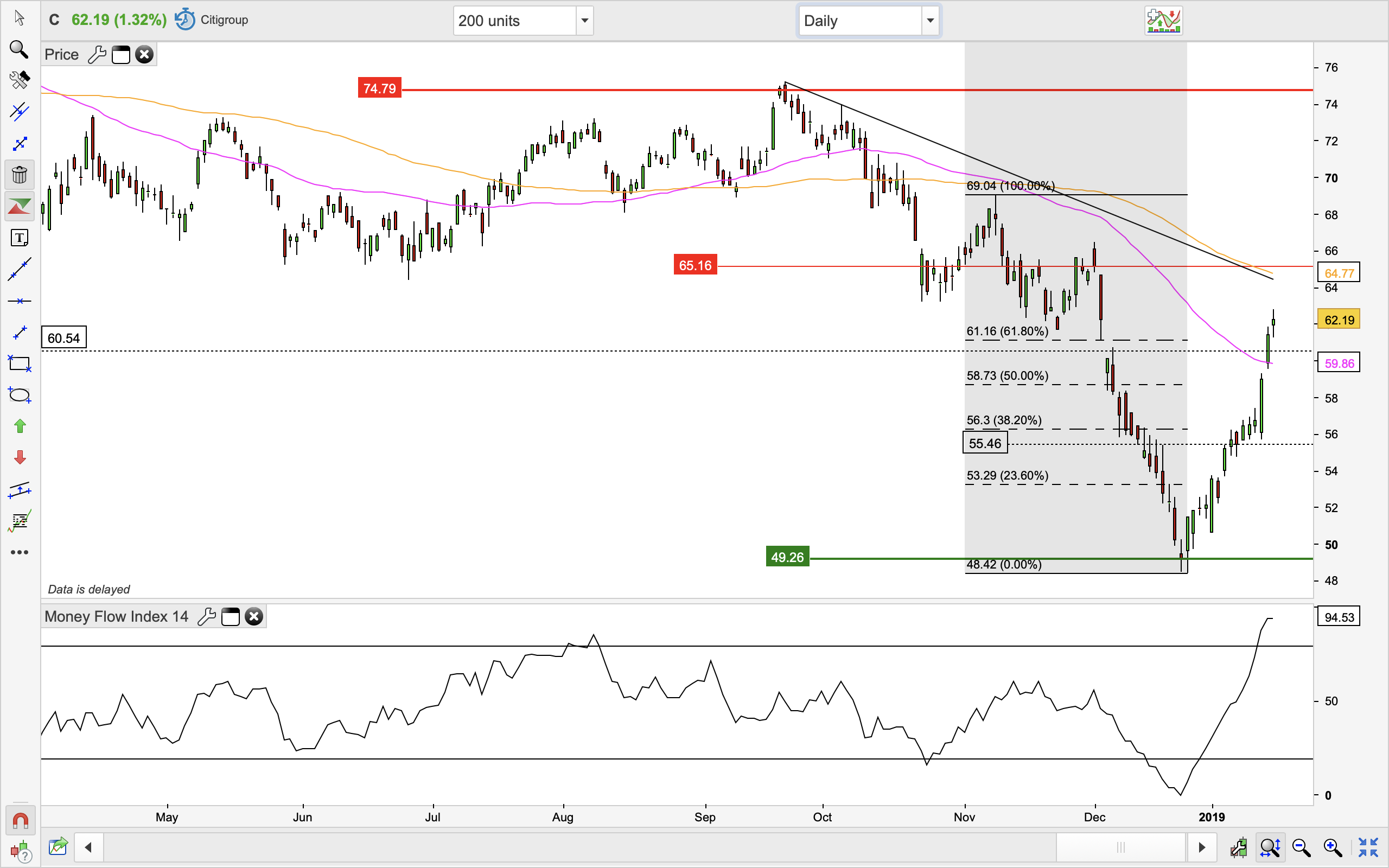The image size is (1389, 868).
Task: Click the 55.46 price level label
Action: click(985, 443)
